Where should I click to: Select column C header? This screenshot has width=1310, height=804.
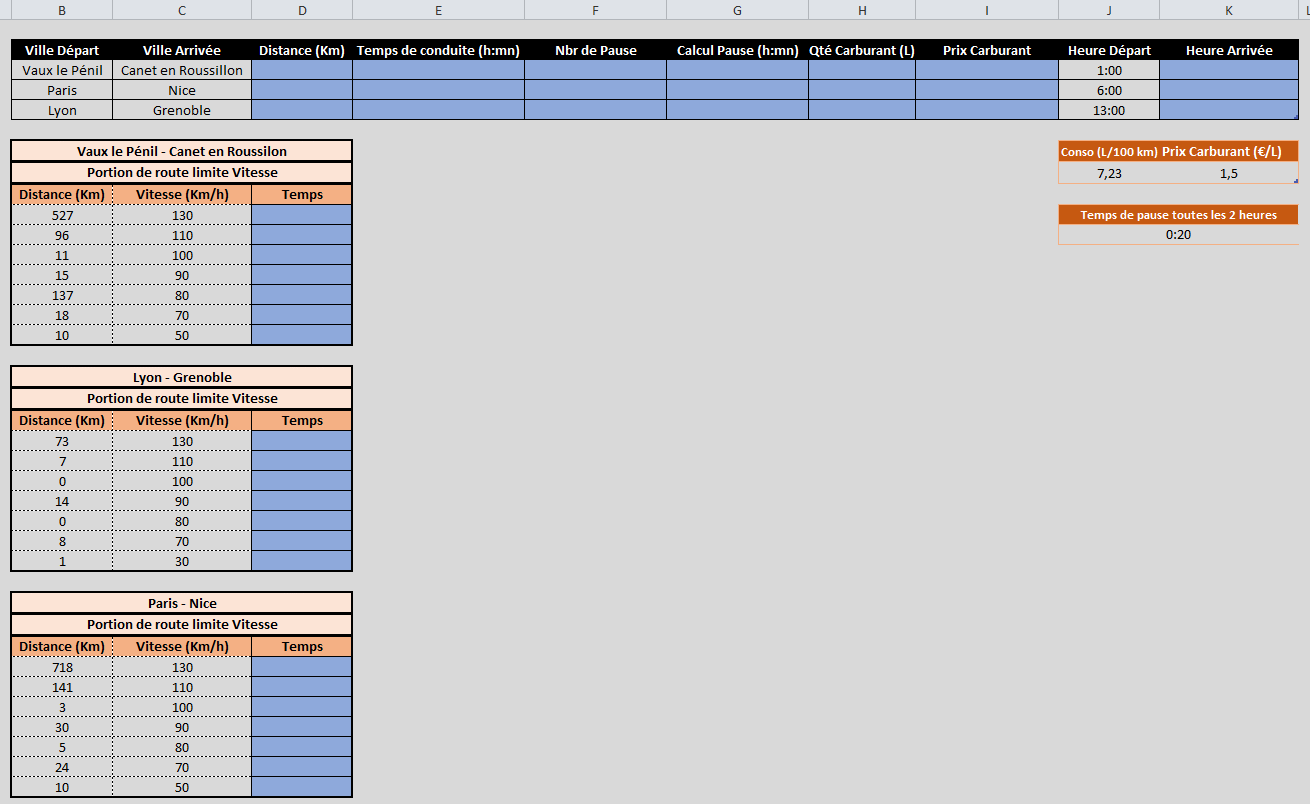click(x=182, y=10)
